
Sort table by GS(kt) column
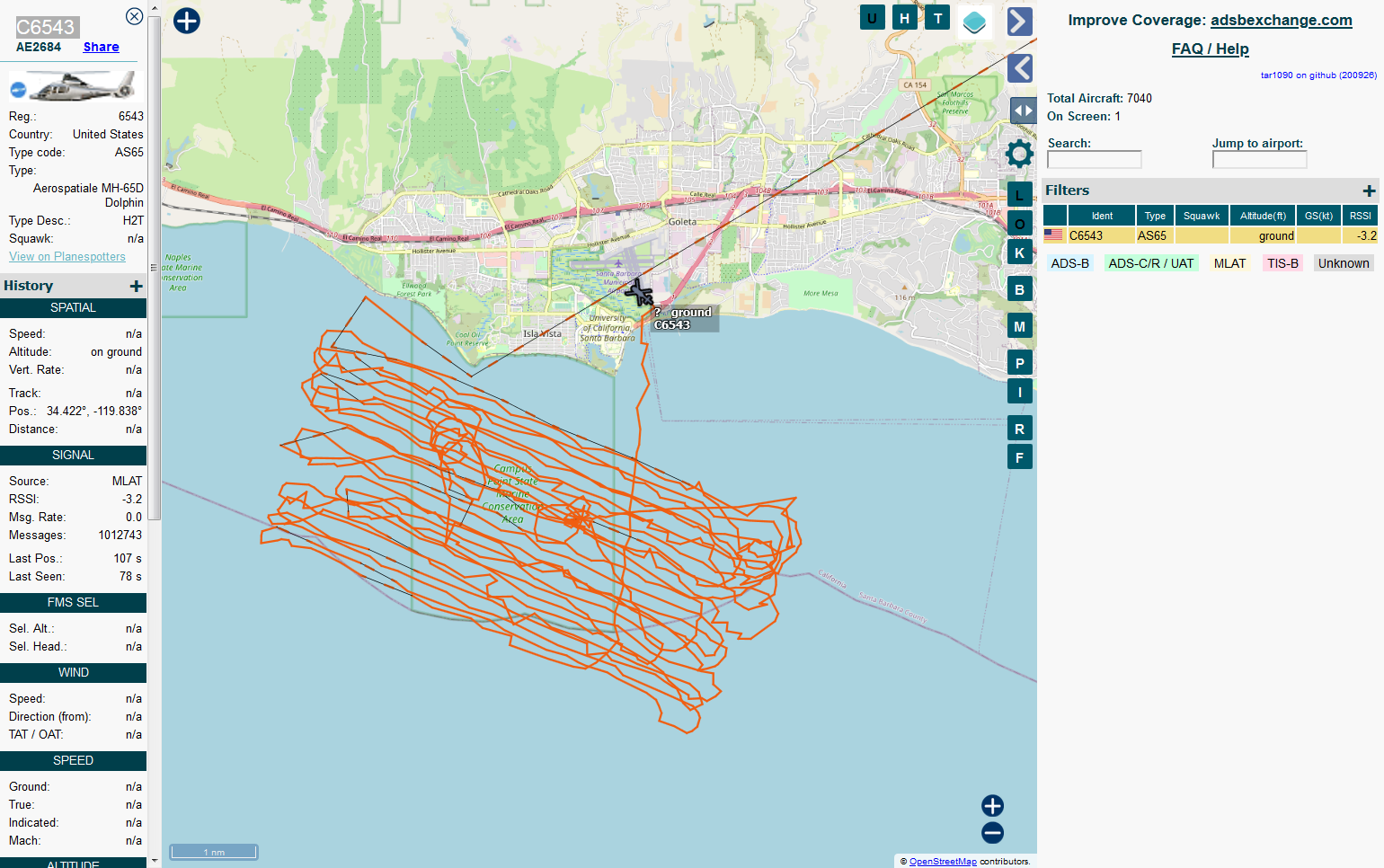[1318, 216]
